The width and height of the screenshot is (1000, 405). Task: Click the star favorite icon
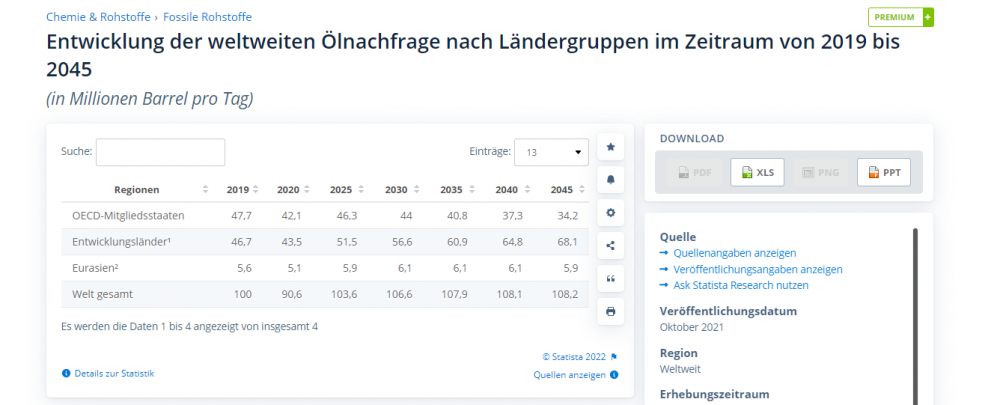pos(610,147)
